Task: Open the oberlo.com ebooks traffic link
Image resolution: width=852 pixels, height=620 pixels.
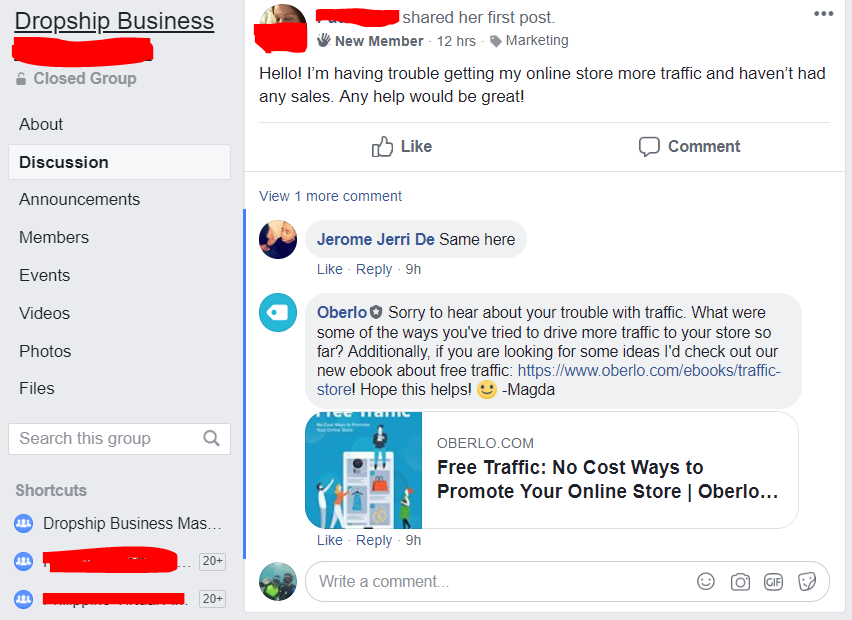Action: [549, 380]
